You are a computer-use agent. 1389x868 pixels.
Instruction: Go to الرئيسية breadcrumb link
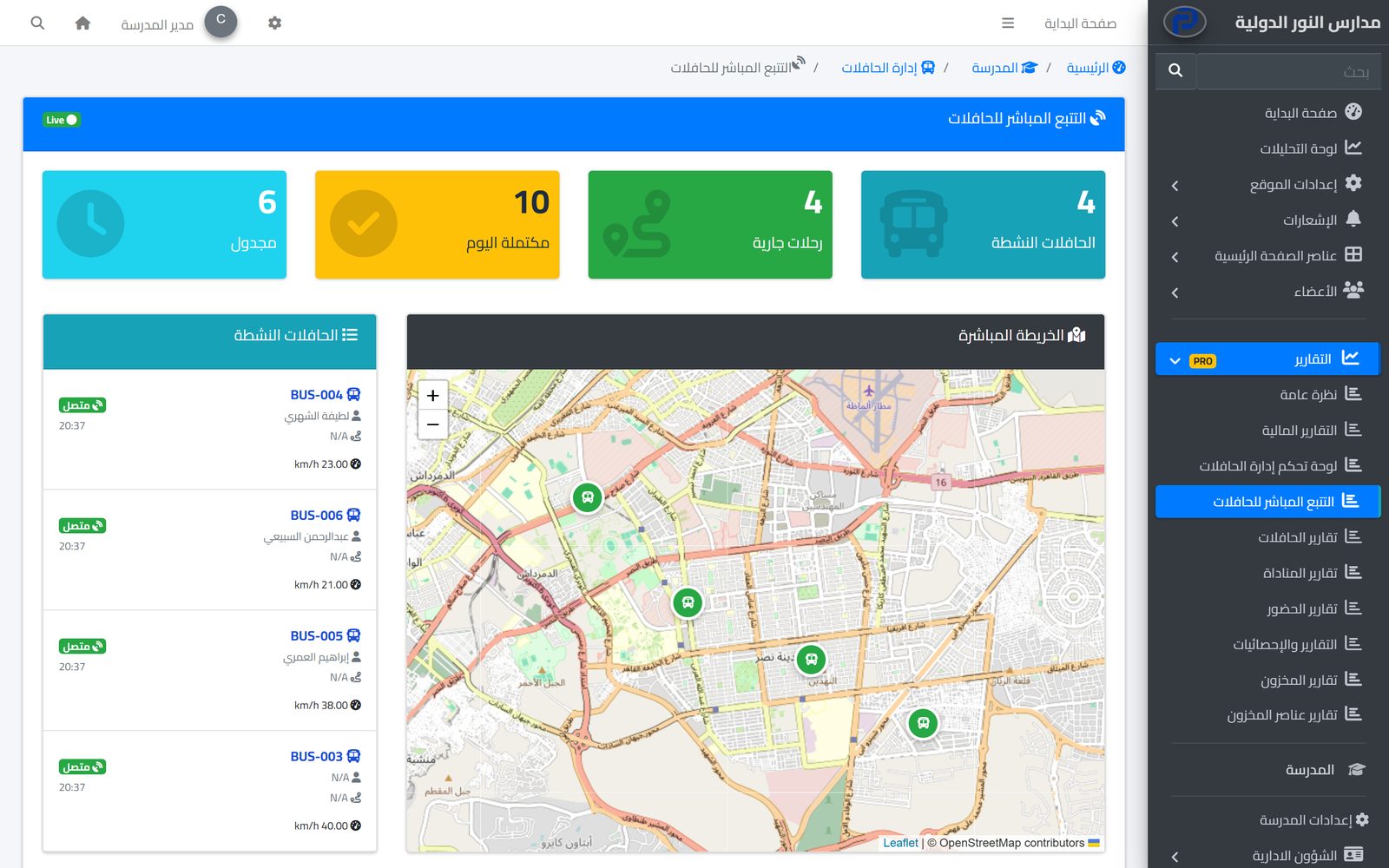1096,68
